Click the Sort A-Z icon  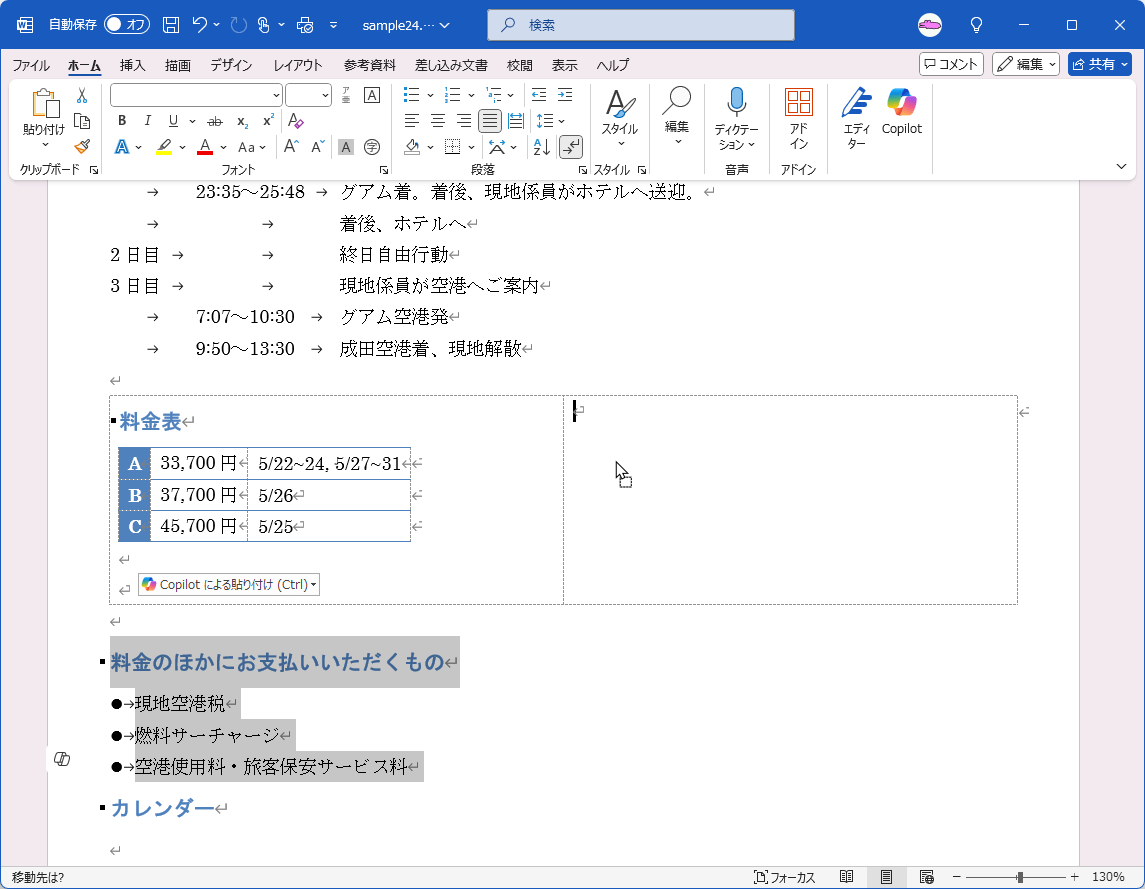pyautogui.click(x=541, y=147)
